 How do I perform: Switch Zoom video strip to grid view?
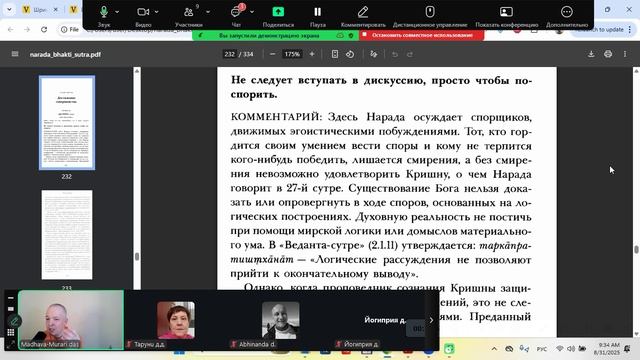click(x=11, y=332)
